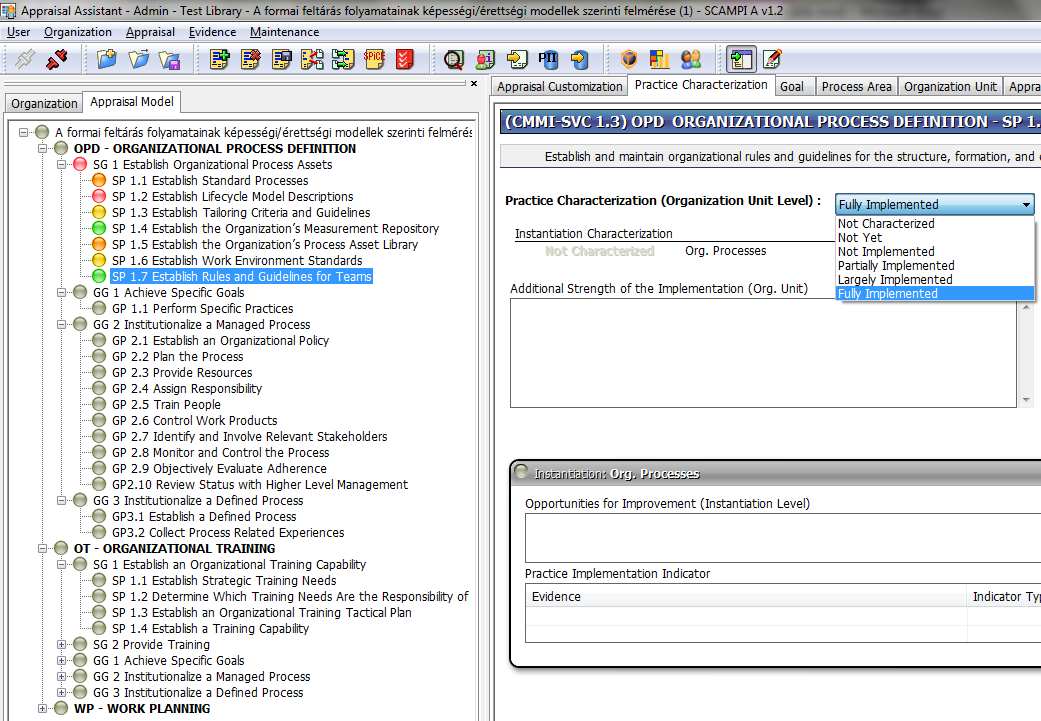Click the magnifier search icon
This screenshot has width=1041, height=721.
tap(454, 59)
